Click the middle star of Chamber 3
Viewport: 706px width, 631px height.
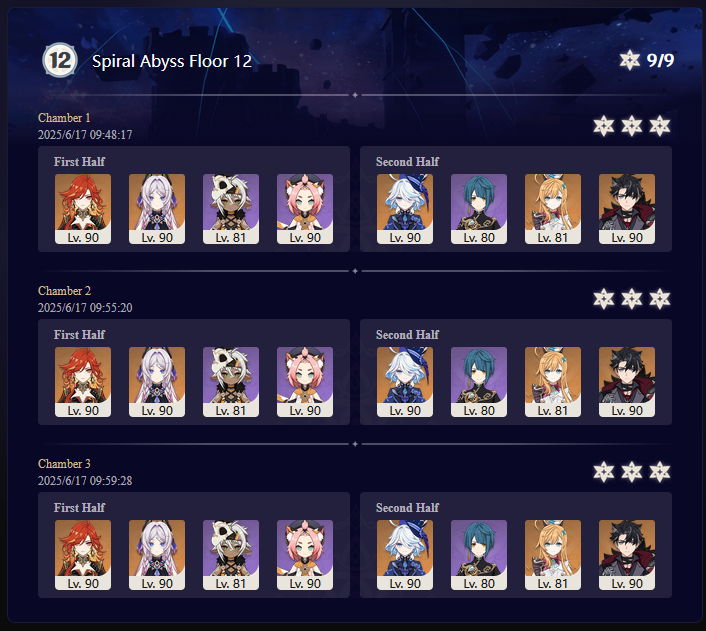pyautogui.click(x=632, y=472)
